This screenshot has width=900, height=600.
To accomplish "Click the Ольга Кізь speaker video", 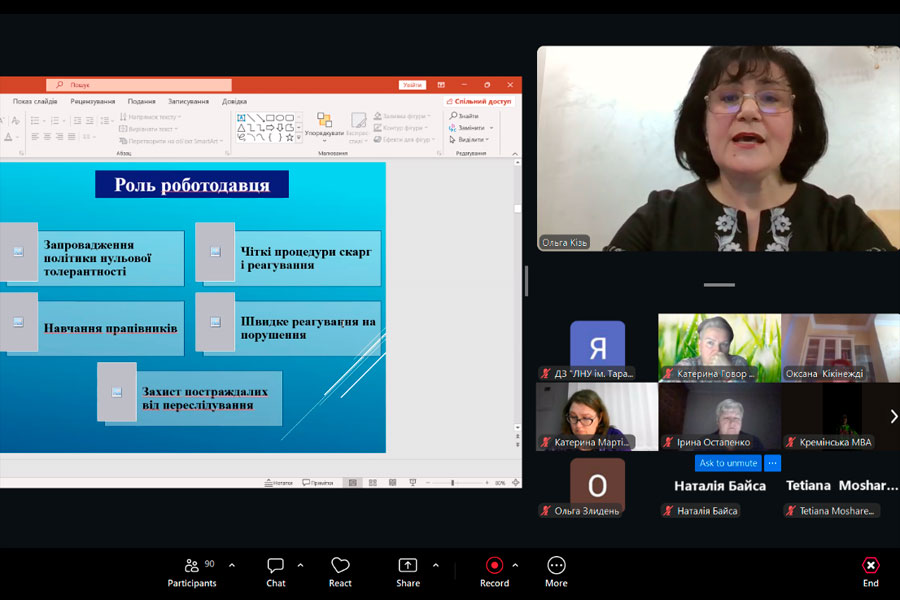I will tap(718, 149).
